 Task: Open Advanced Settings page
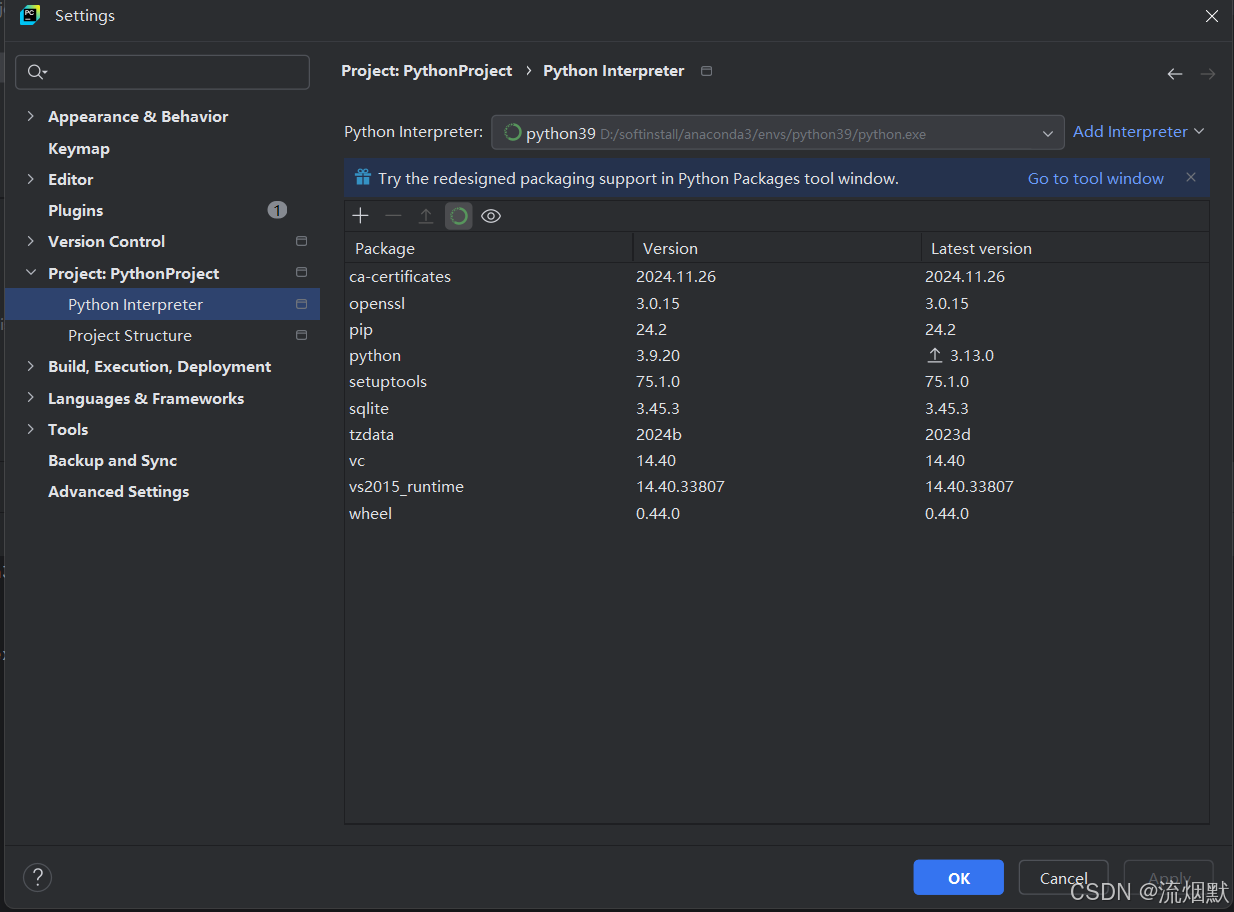[119, 491]
